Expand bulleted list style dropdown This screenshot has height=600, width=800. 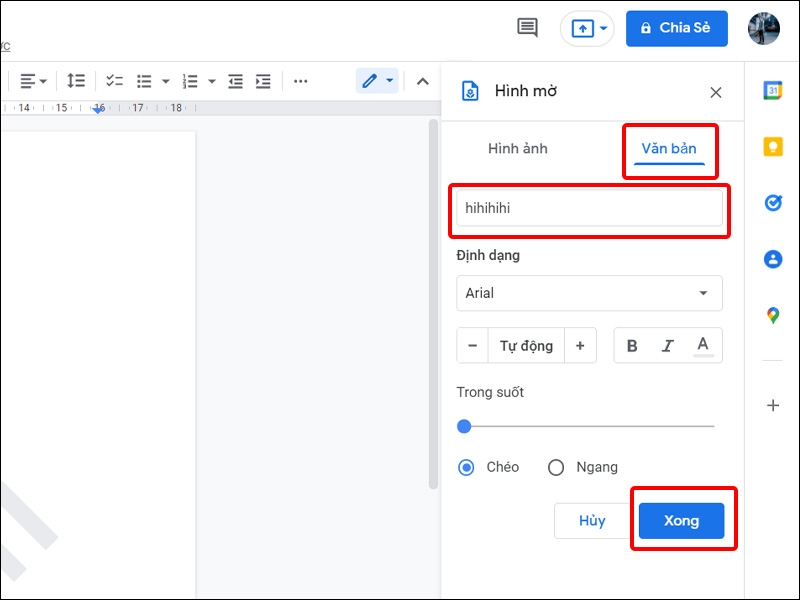click(x=165, y=81)
